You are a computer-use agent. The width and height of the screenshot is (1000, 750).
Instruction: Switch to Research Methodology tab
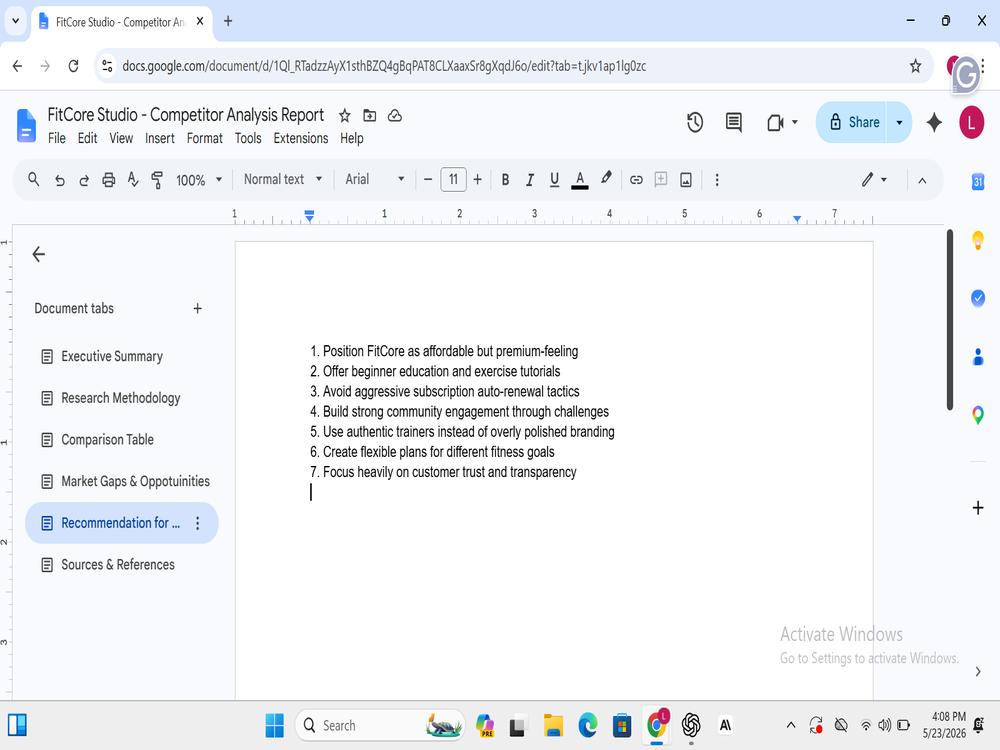[x=121, y=398]
